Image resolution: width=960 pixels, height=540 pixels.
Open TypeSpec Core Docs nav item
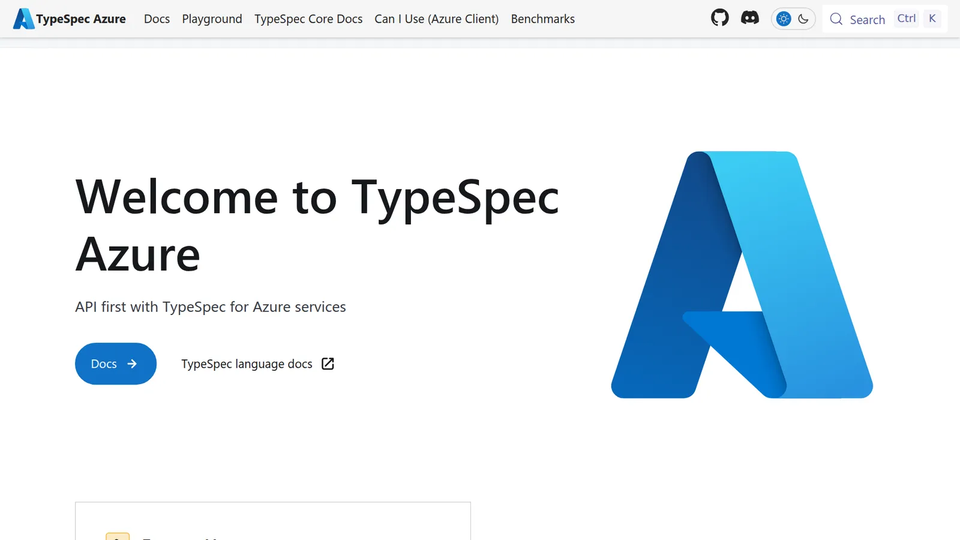coord(309,19)
